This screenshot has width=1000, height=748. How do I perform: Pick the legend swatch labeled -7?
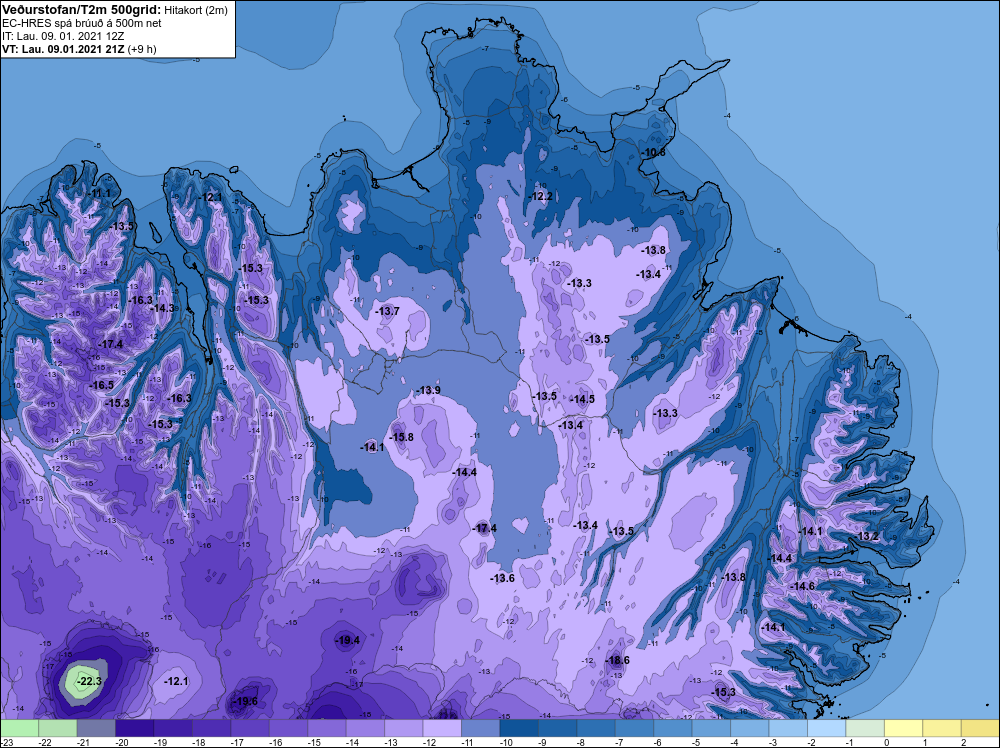[x=634, y=729]
